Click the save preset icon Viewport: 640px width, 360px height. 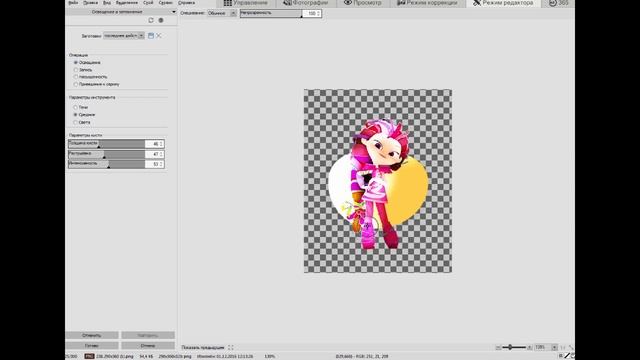pos(151,36)
